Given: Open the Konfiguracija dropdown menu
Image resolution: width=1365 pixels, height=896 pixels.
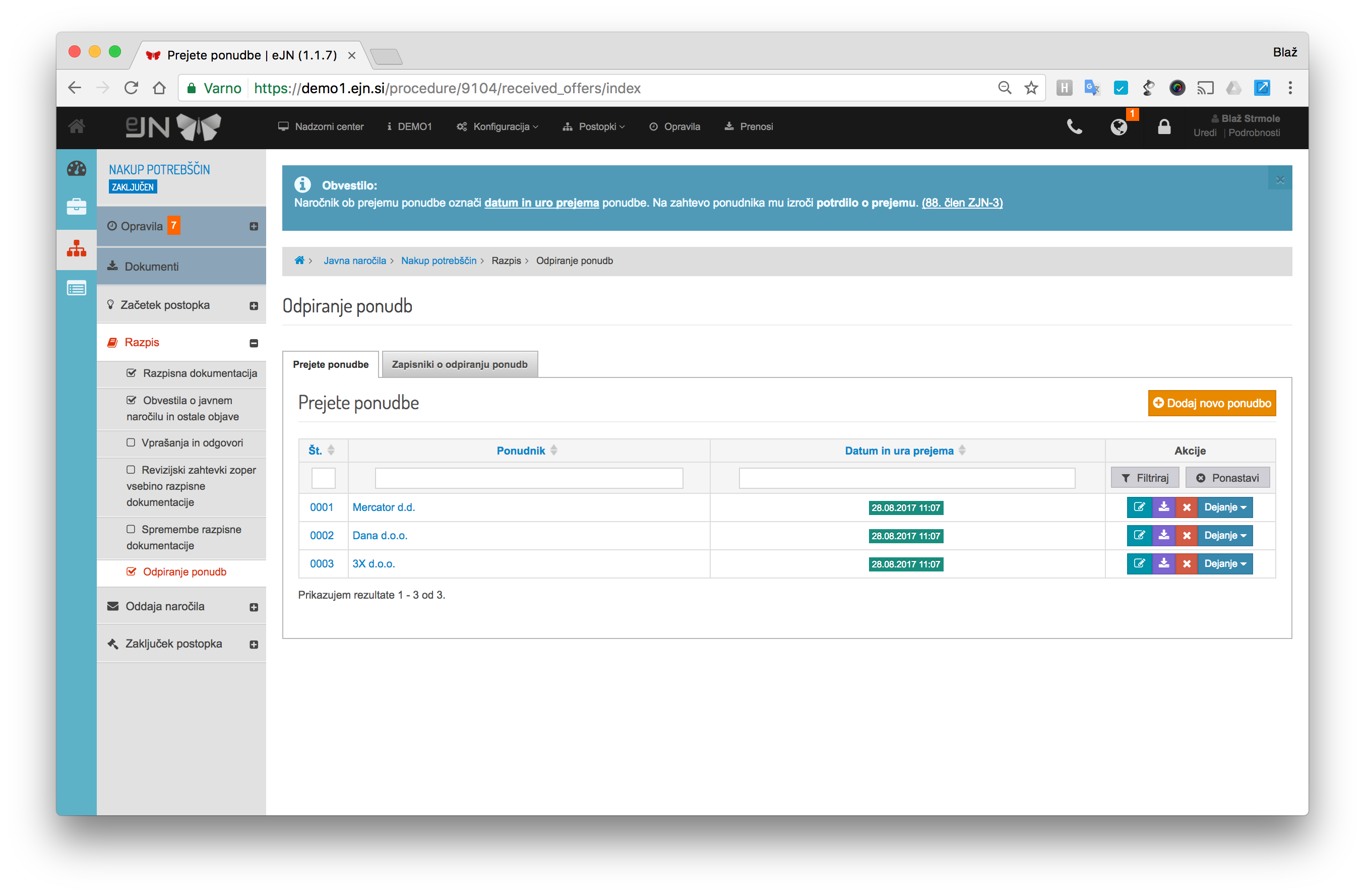Looking at the screenshot, I should tap(497, 126).
